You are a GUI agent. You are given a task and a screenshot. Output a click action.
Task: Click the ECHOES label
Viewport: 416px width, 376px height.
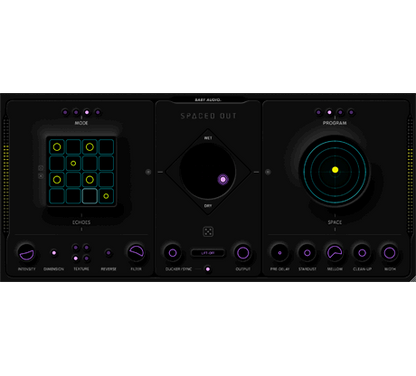coord(81,222)
